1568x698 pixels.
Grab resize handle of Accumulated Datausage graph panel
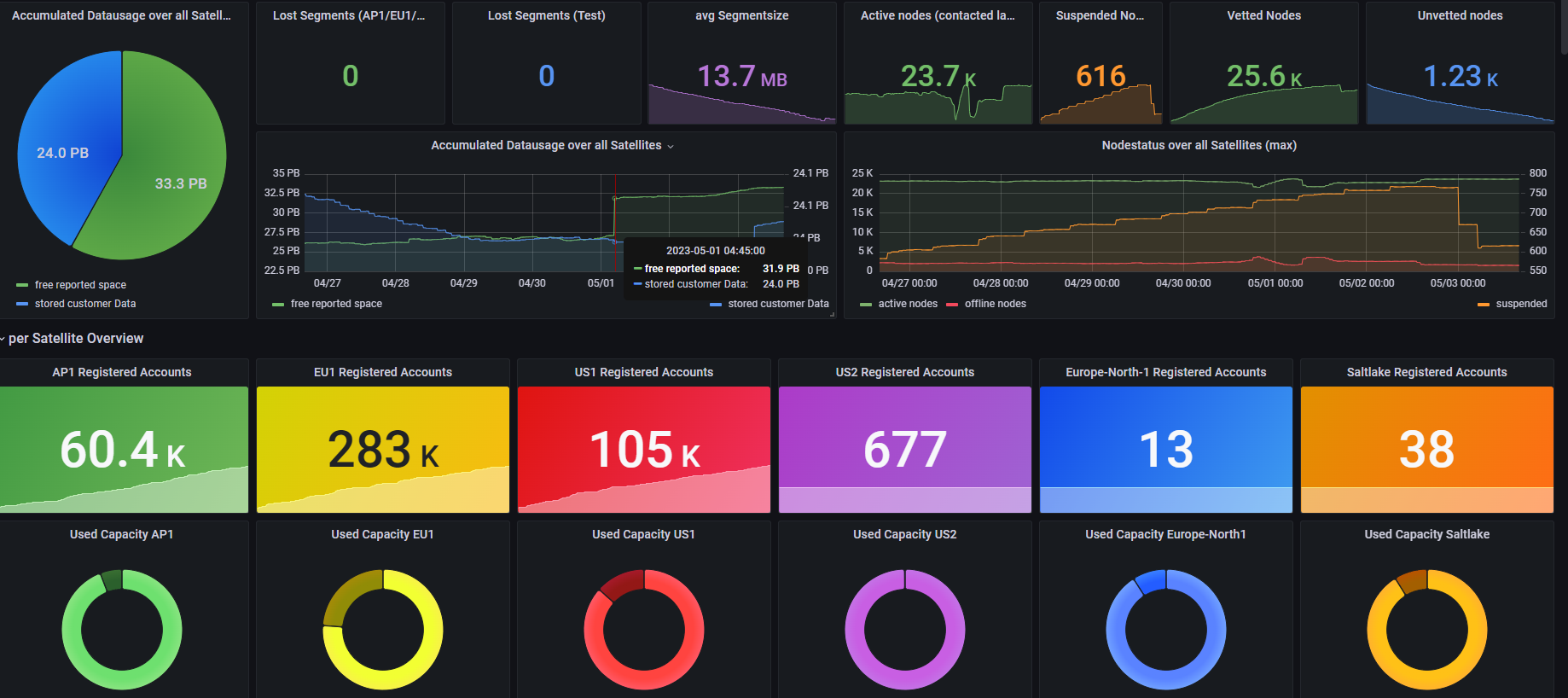833,315
